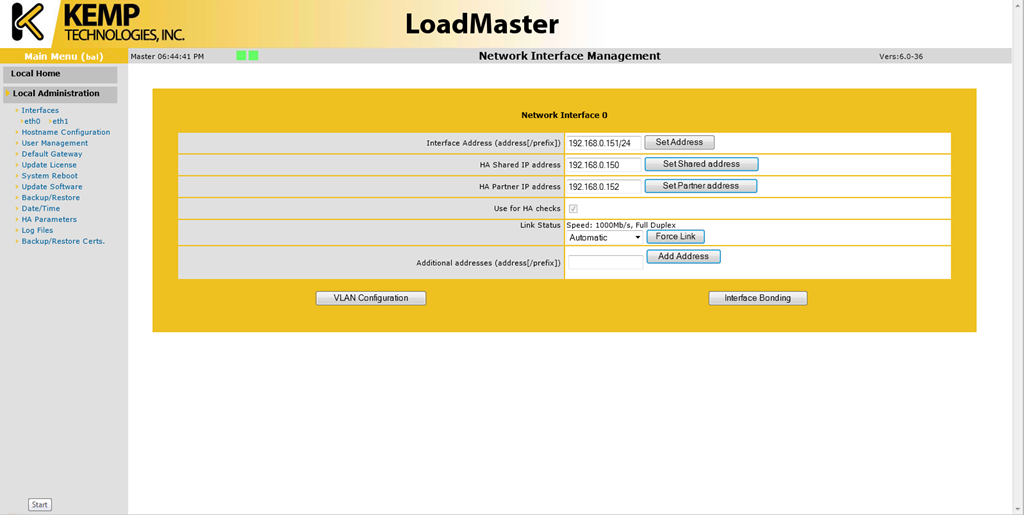Image resolution: width=1024 pixels, height=515 pixels.
Task: Click the Link Status label
Action: coord(539,225)
